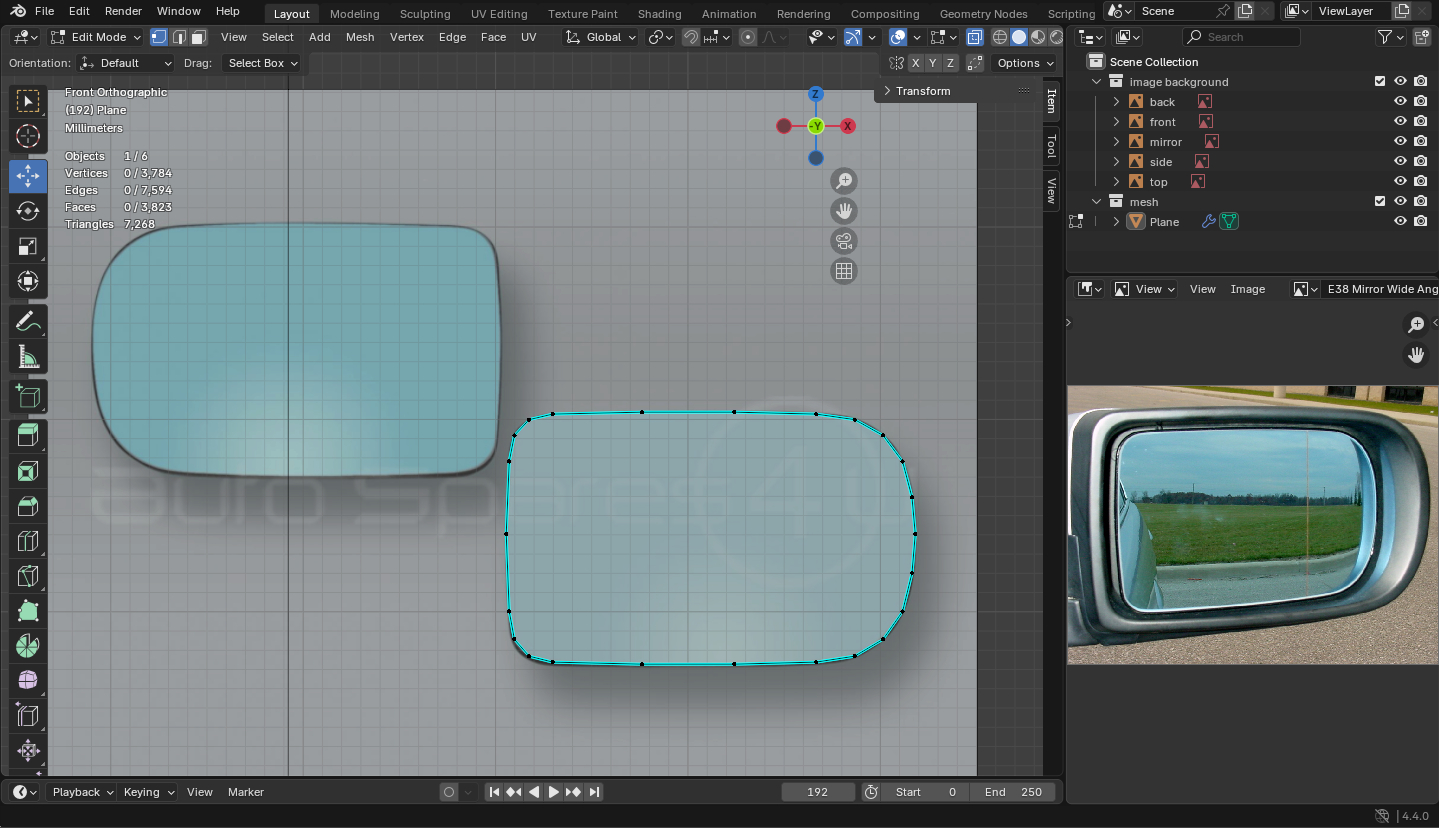Expand the back image tree item
1439x828 pixels.
[x=1117, y=102]
